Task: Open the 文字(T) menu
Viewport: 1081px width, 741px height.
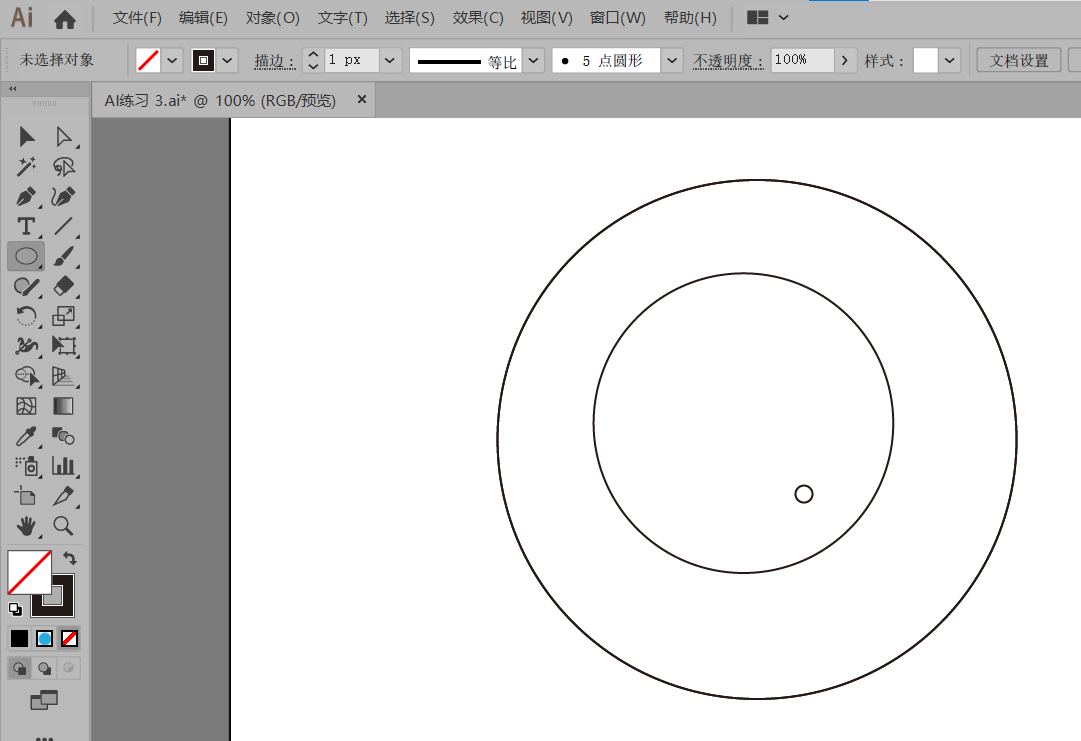Action: pos(343,18)
